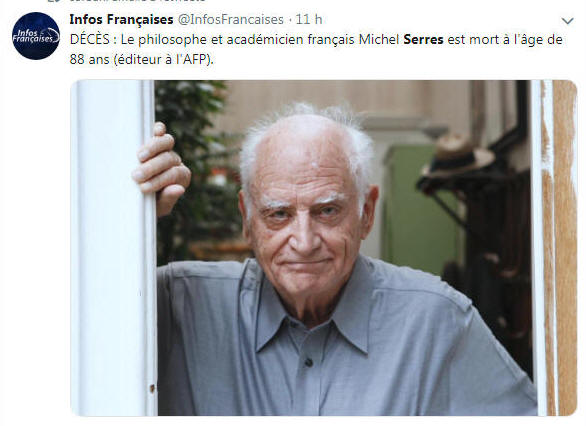Click the green plant in the photo background
586x426 pixels.
click(x=198, y=168)
